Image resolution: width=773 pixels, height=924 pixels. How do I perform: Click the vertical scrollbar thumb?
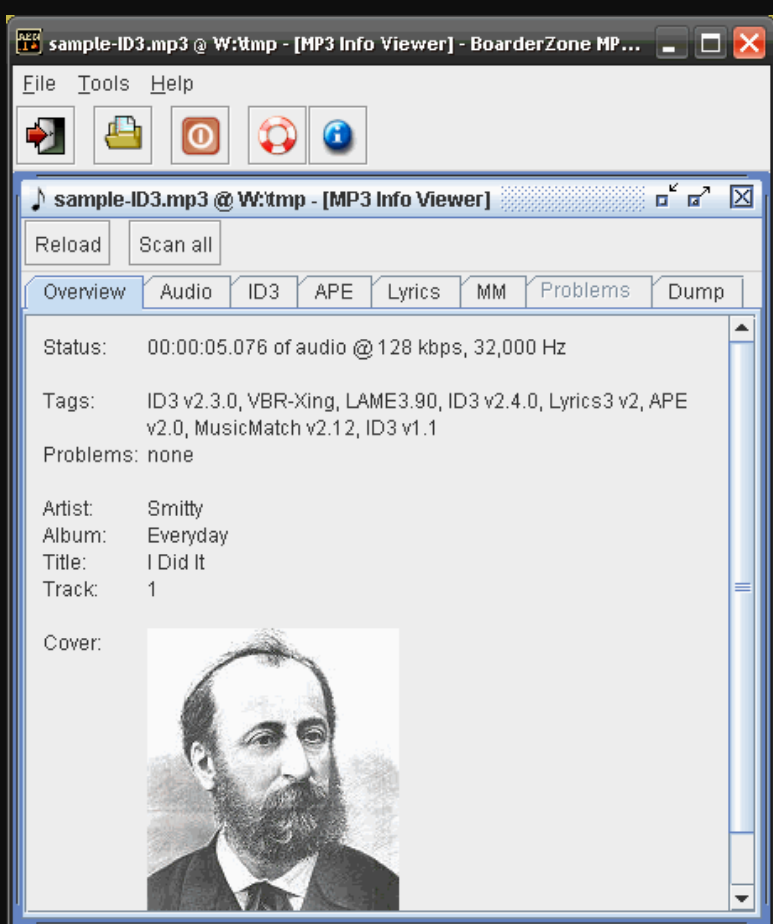pyautogui.click(x=742, y=588)
